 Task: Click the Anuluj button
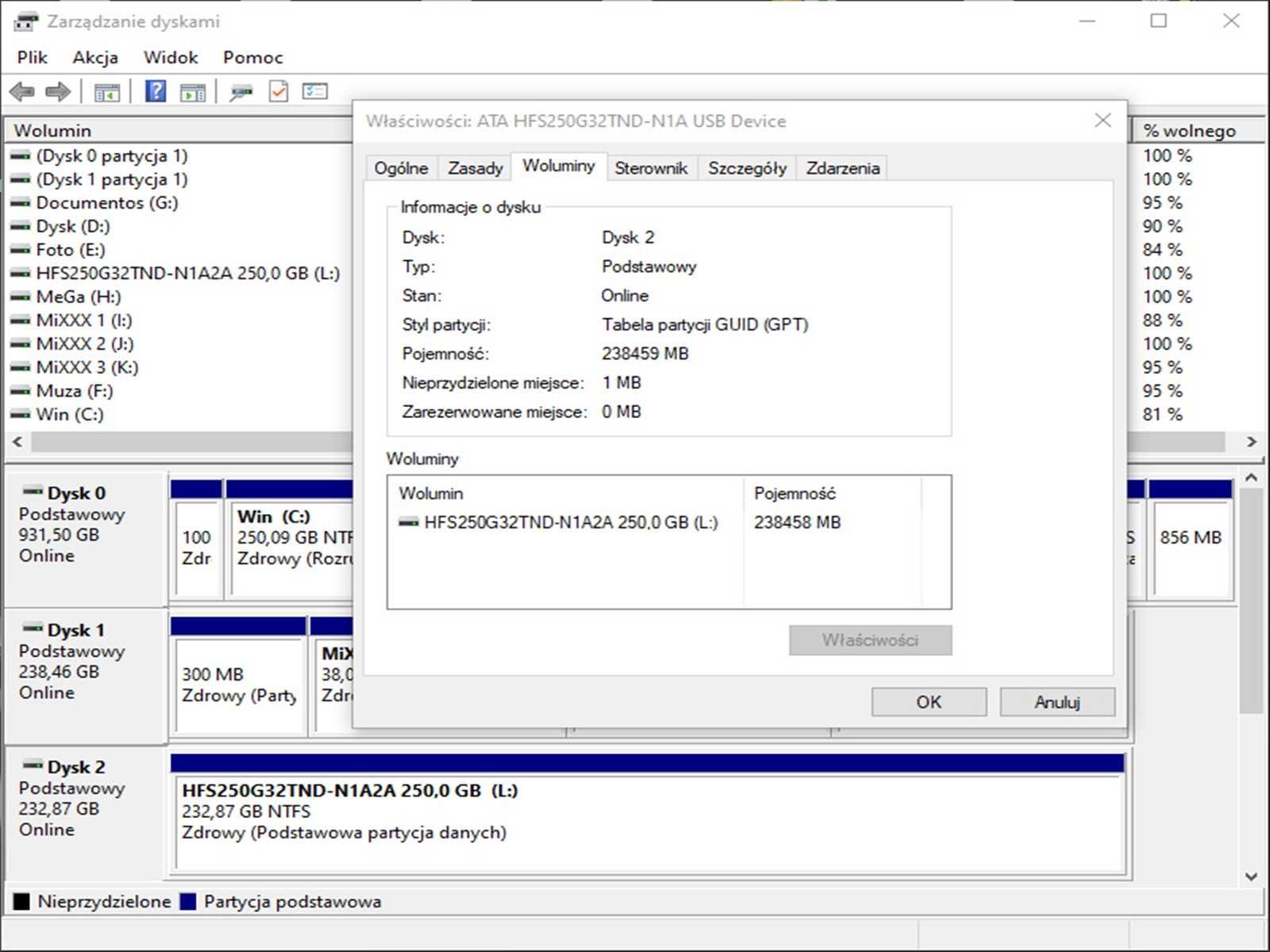(x=1057, y=702)
